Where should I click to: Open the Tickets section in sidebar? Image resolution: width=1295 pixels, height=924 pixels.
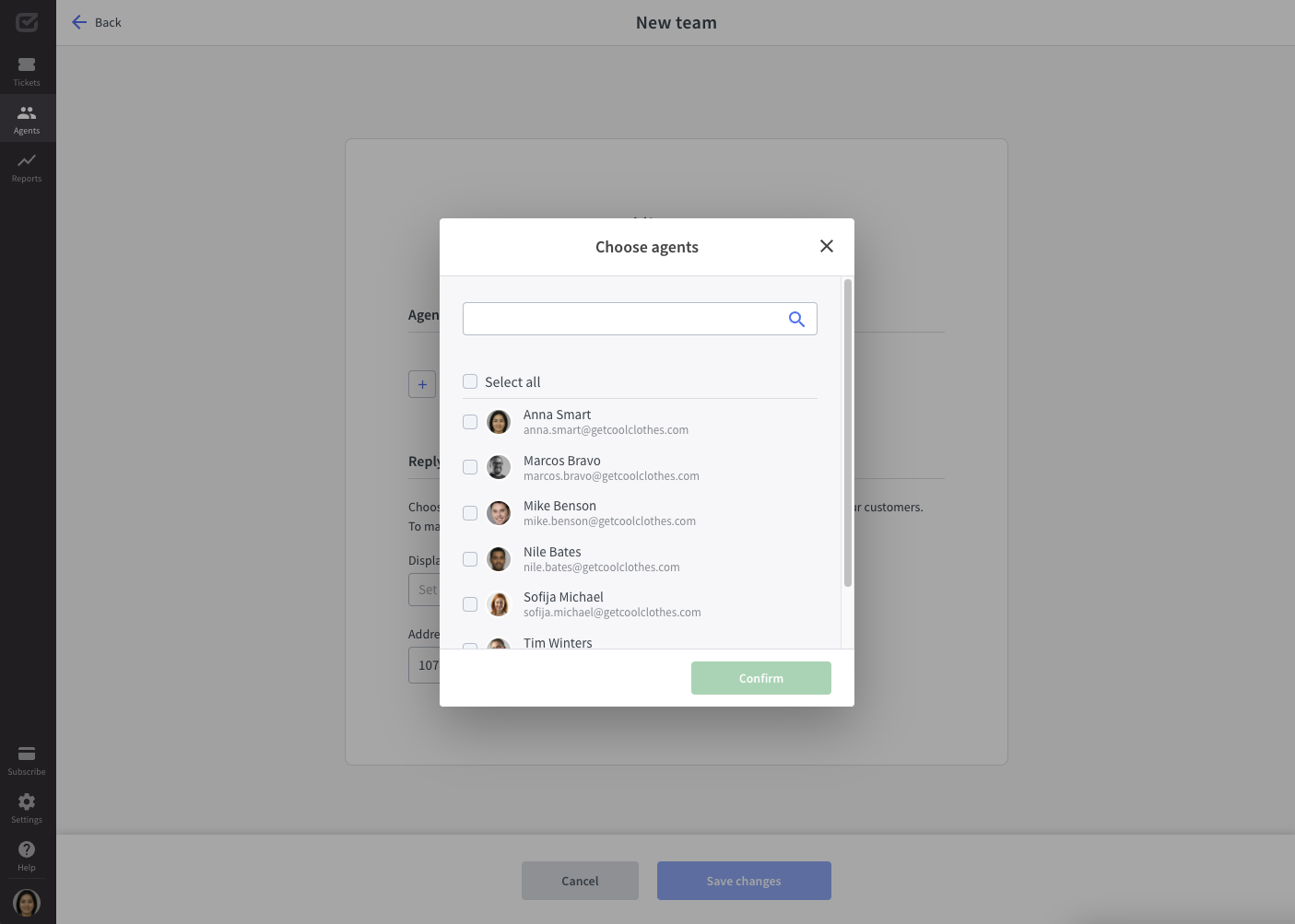click(x=27, y=71)
